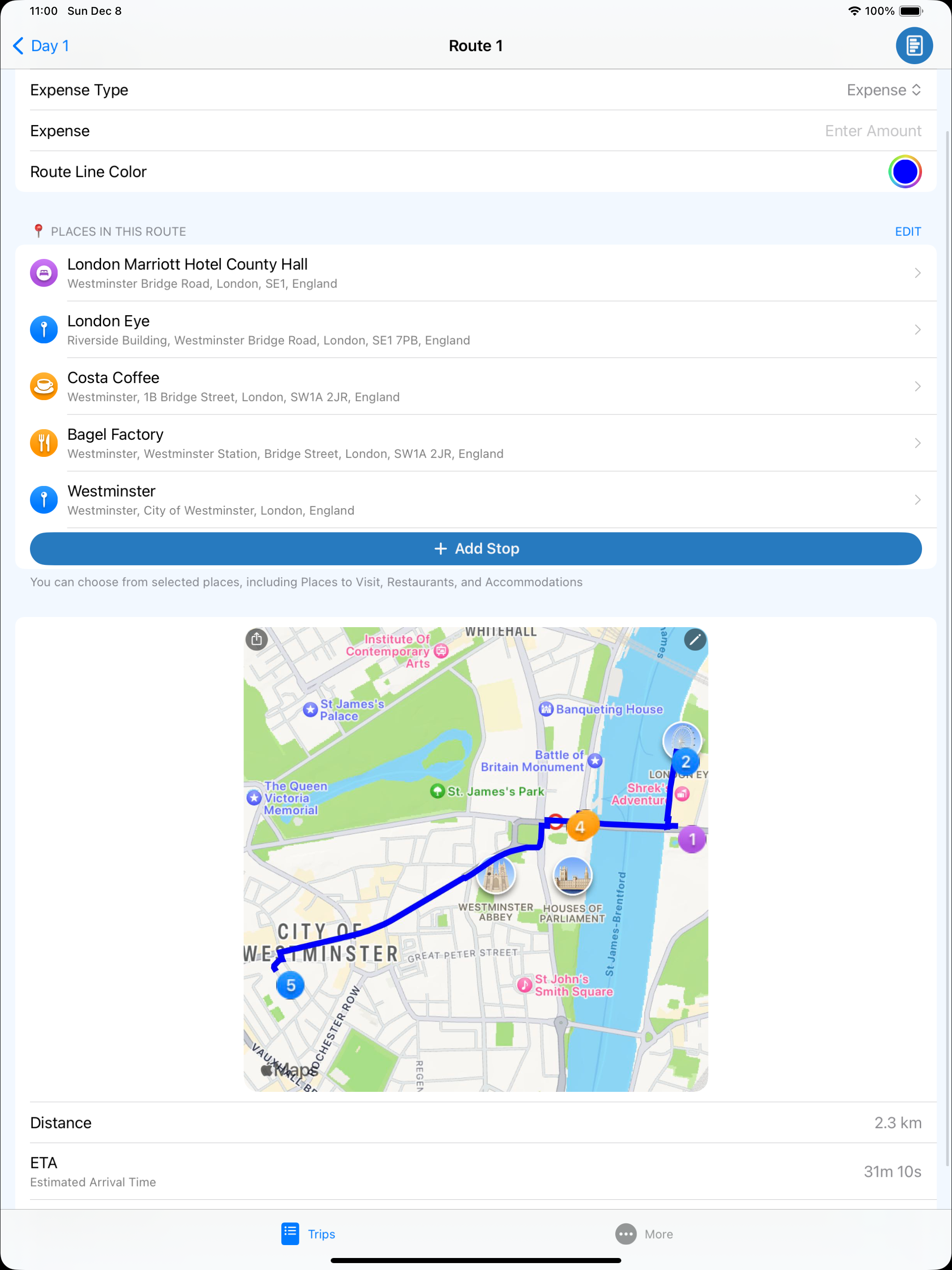Click the blue pin icon for London Eye
Image resolution: width=952 pixels, height=1270 pixels.
pos(44,329)
